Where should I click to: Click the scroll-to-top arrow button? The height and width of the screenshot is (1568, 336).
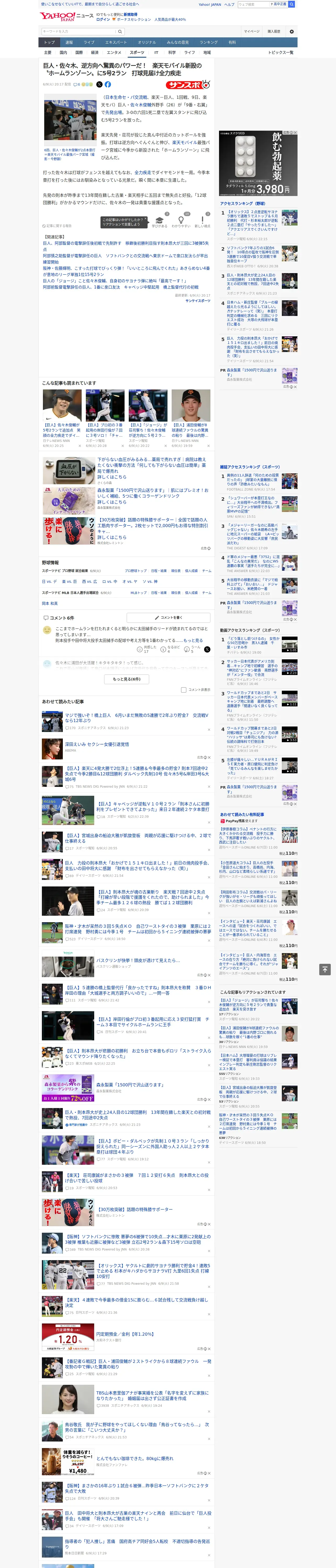(325, 969)
